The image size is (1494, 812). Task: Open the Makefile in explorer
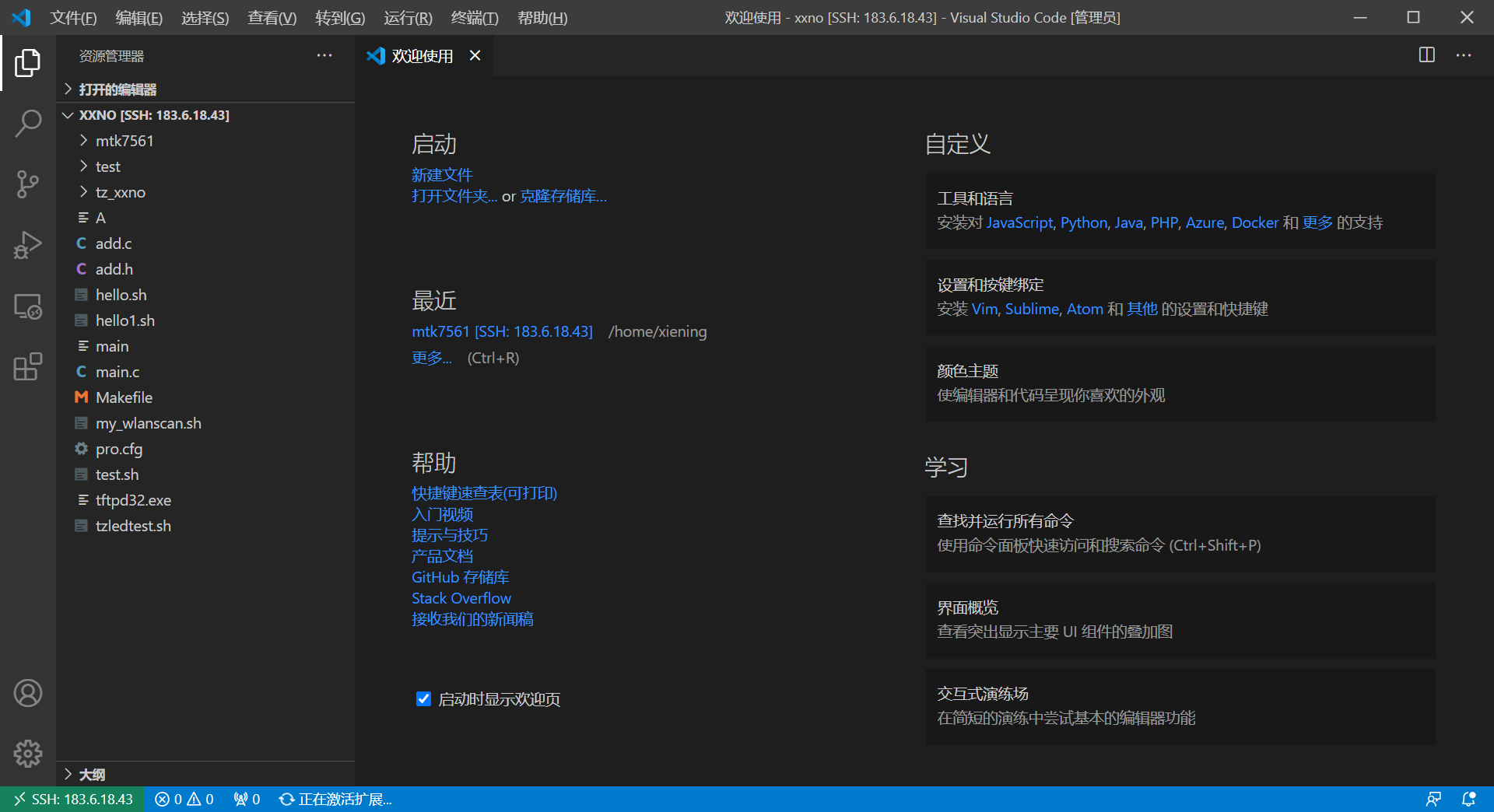coord(205,397)
